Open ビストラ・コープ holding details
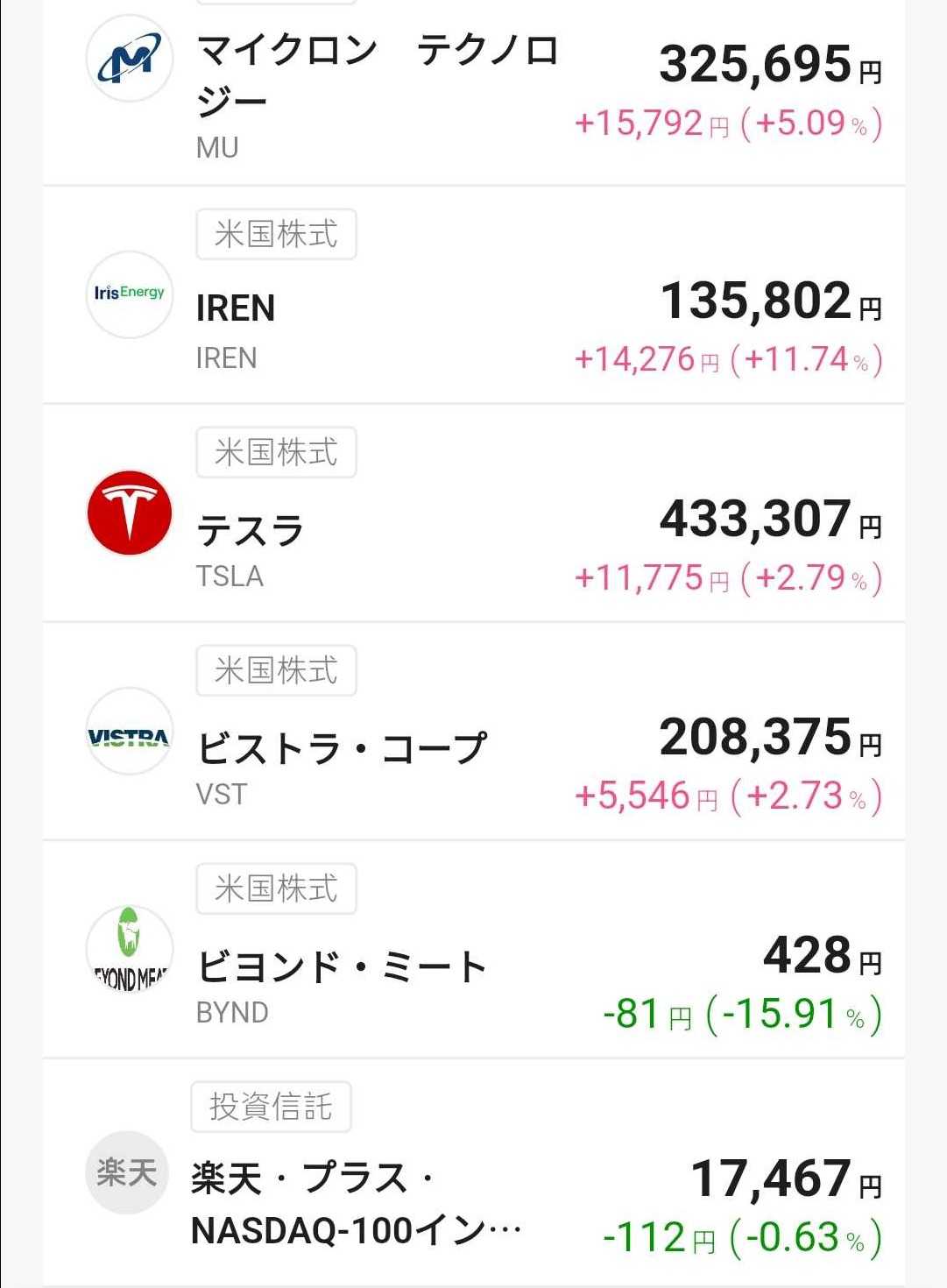947x1288 pixels. 342,748
